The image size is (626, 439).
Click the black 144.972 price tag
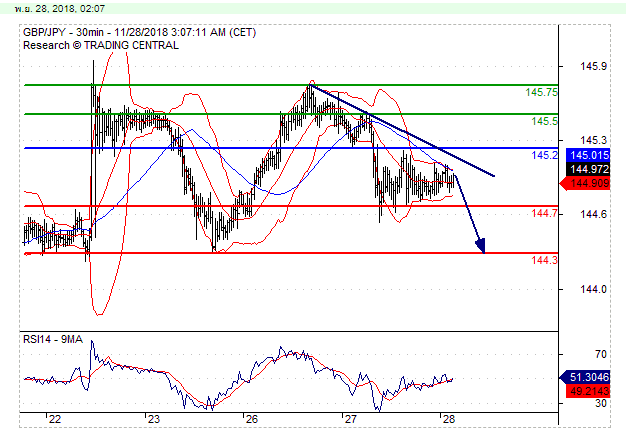[588, 169]
